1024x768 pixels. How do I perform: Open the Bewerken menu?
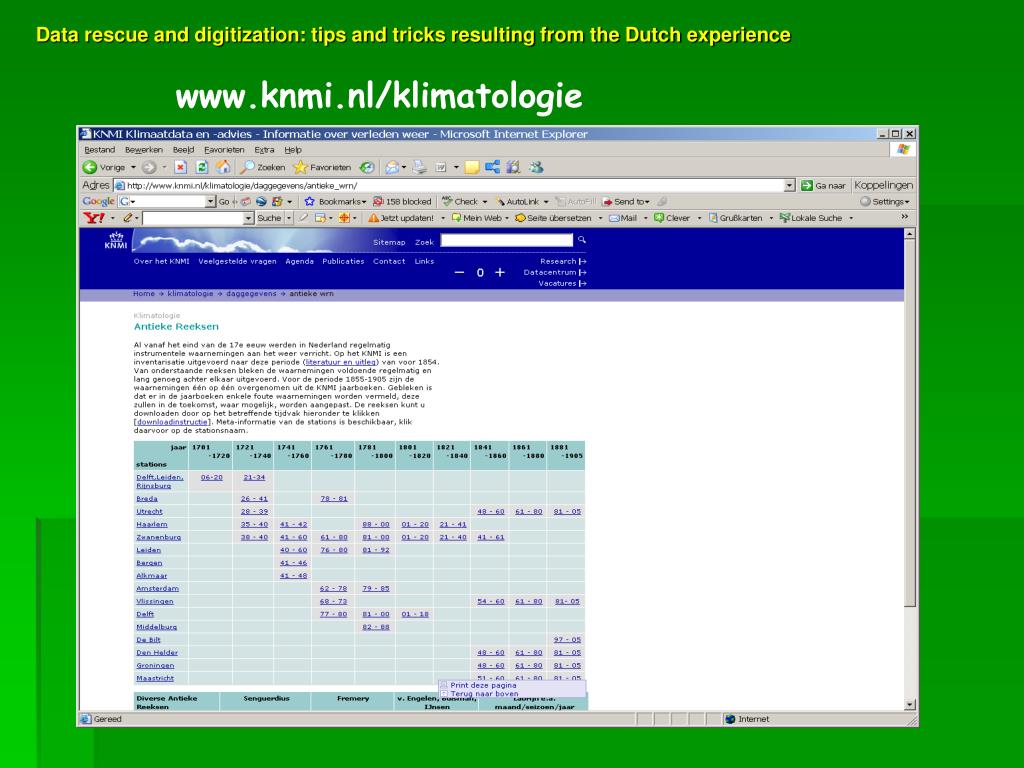click(144, 150)
